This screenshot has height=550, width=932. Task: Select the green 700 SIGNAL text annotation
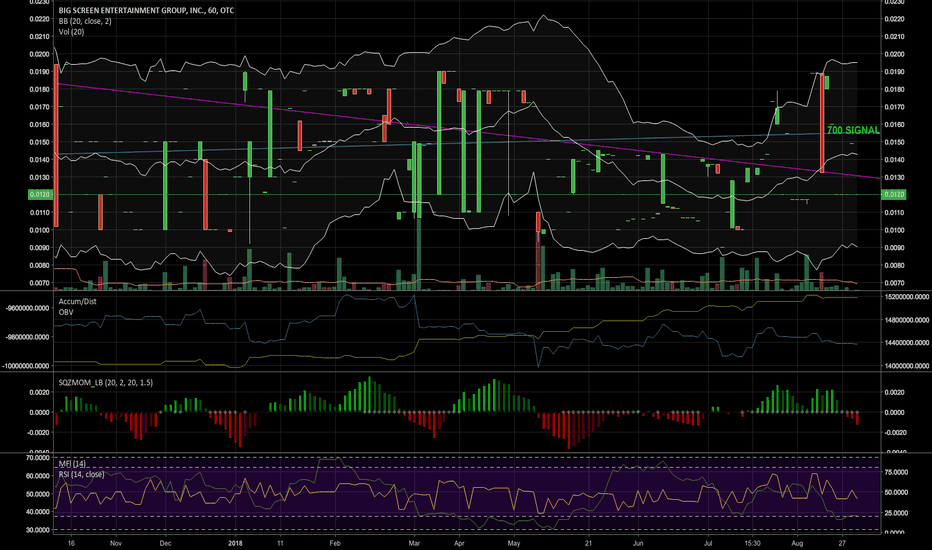(x=853, y=130)
